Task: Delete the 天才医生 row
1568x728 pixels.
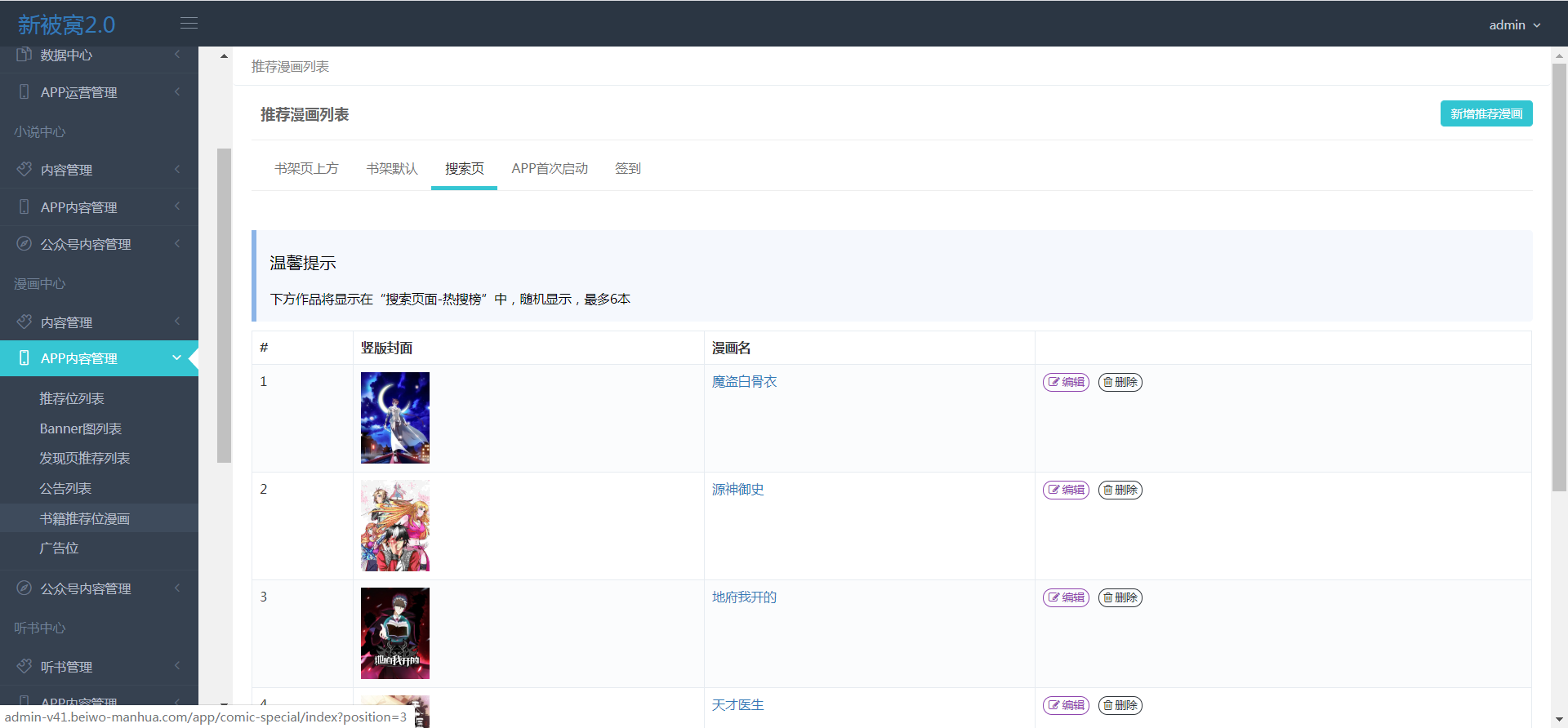Action: [x=1120, y=705]
